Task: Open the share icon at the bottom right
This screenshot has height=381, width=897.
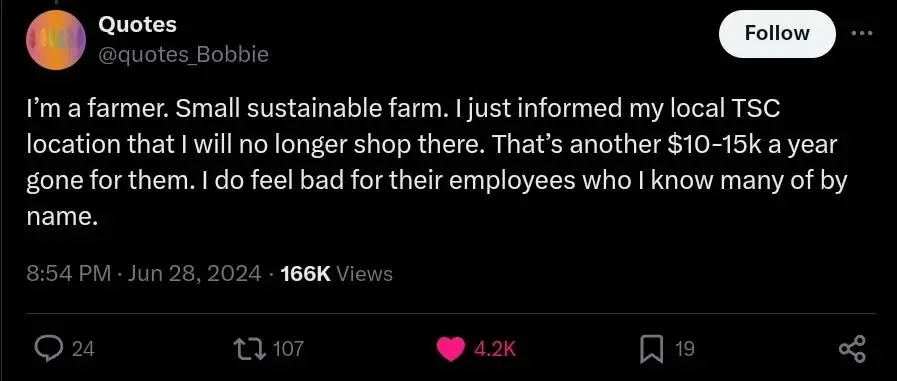Action: [852, 348]
